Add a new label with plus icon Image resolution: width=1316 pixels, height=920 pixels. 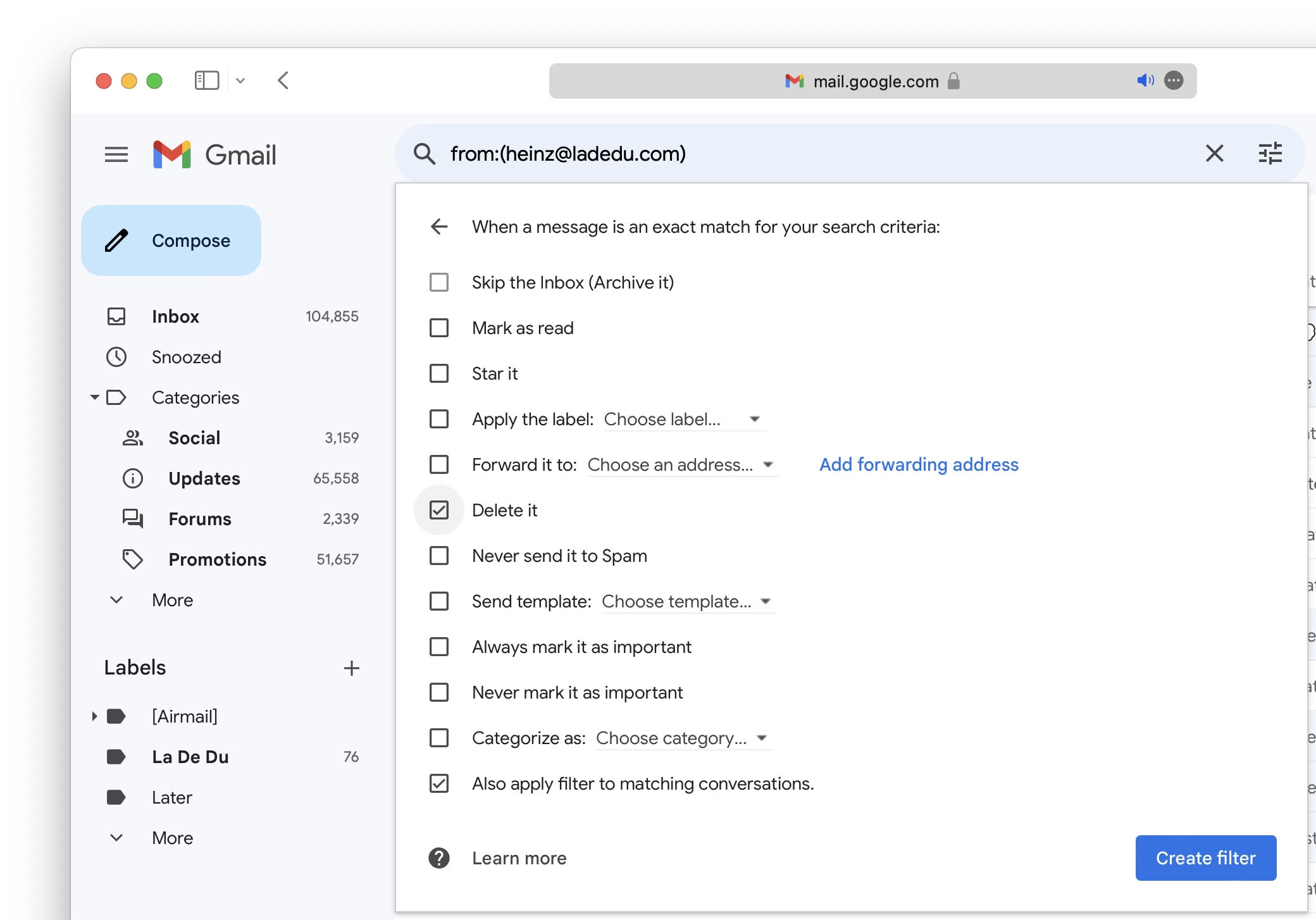point(352,668)
